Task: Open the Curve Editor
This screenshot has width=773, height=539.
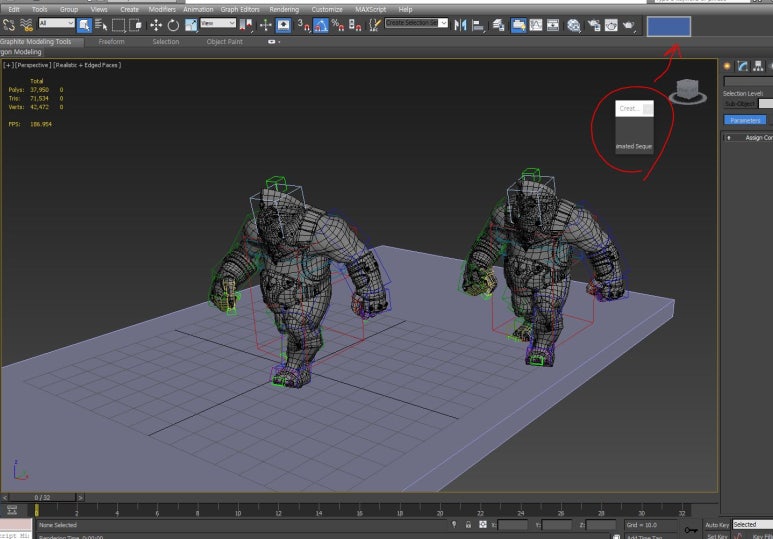Action: coord(536,25)
